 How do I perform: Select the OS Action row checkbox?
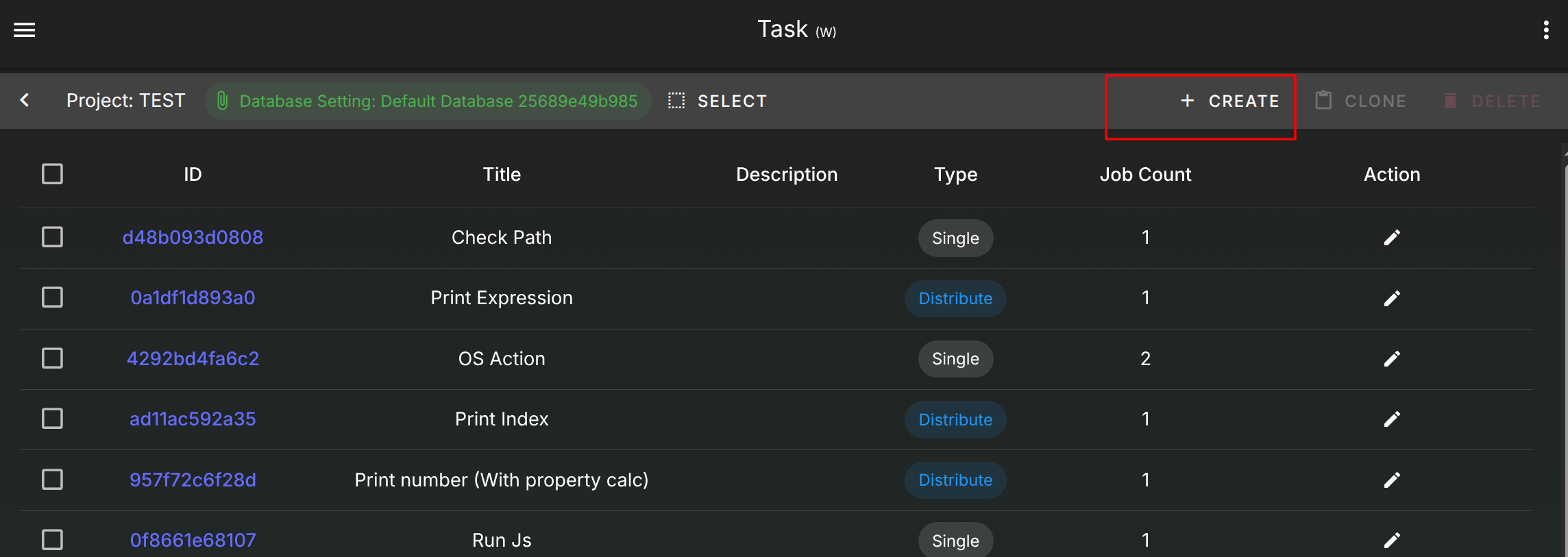click(53, 359)
